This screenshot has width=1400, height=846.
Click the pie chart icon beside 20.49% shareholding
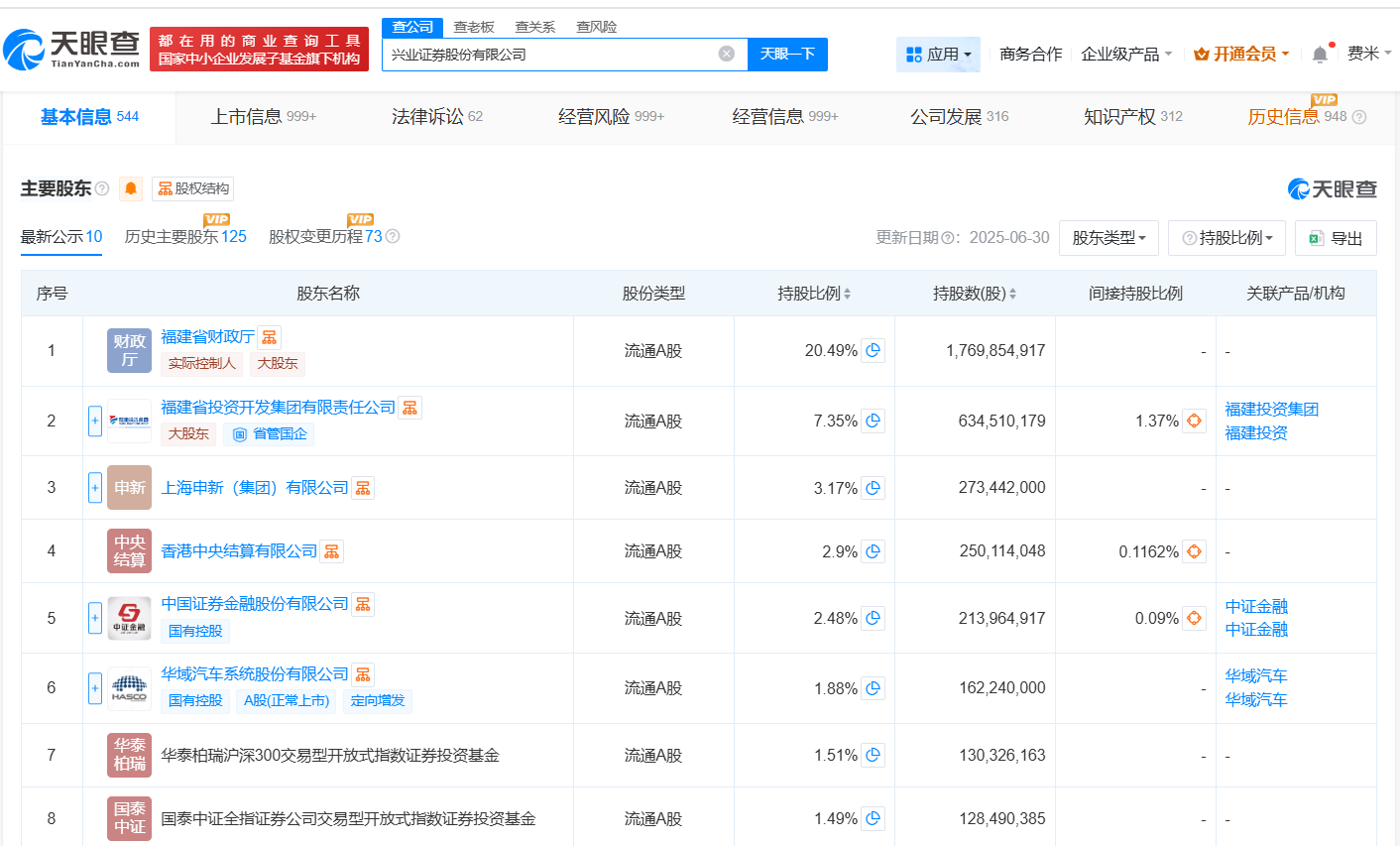pyautogui.click(x=873, y=350)
